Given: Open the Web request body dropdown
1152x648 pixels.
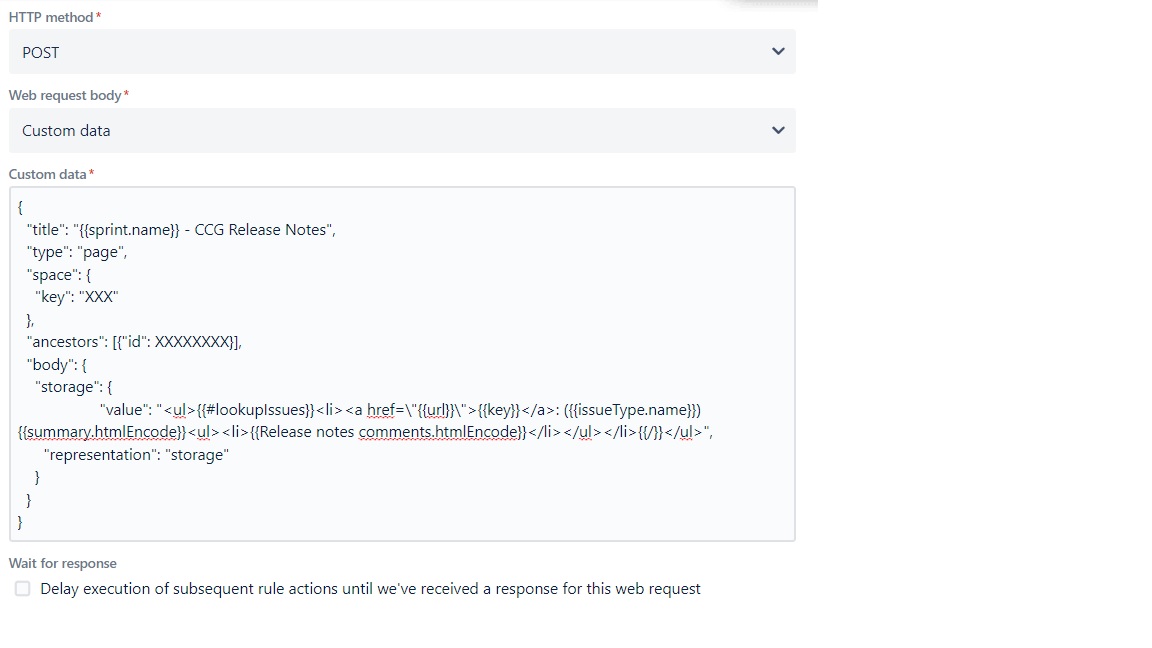Looking at the screenshot, I should [x=402, y=131].
